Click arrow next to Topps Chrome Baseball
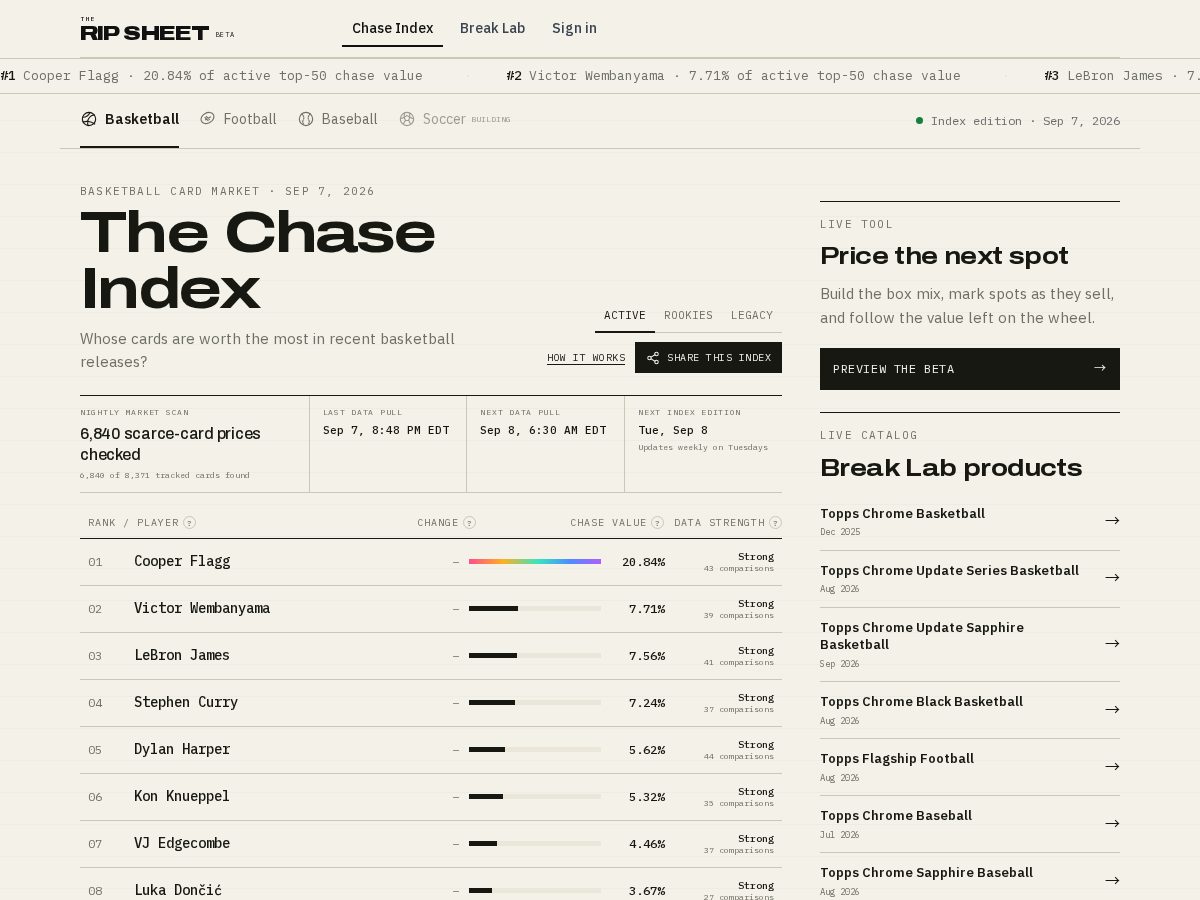The width and height of the screenshot is (1200, 900). 1112,824
